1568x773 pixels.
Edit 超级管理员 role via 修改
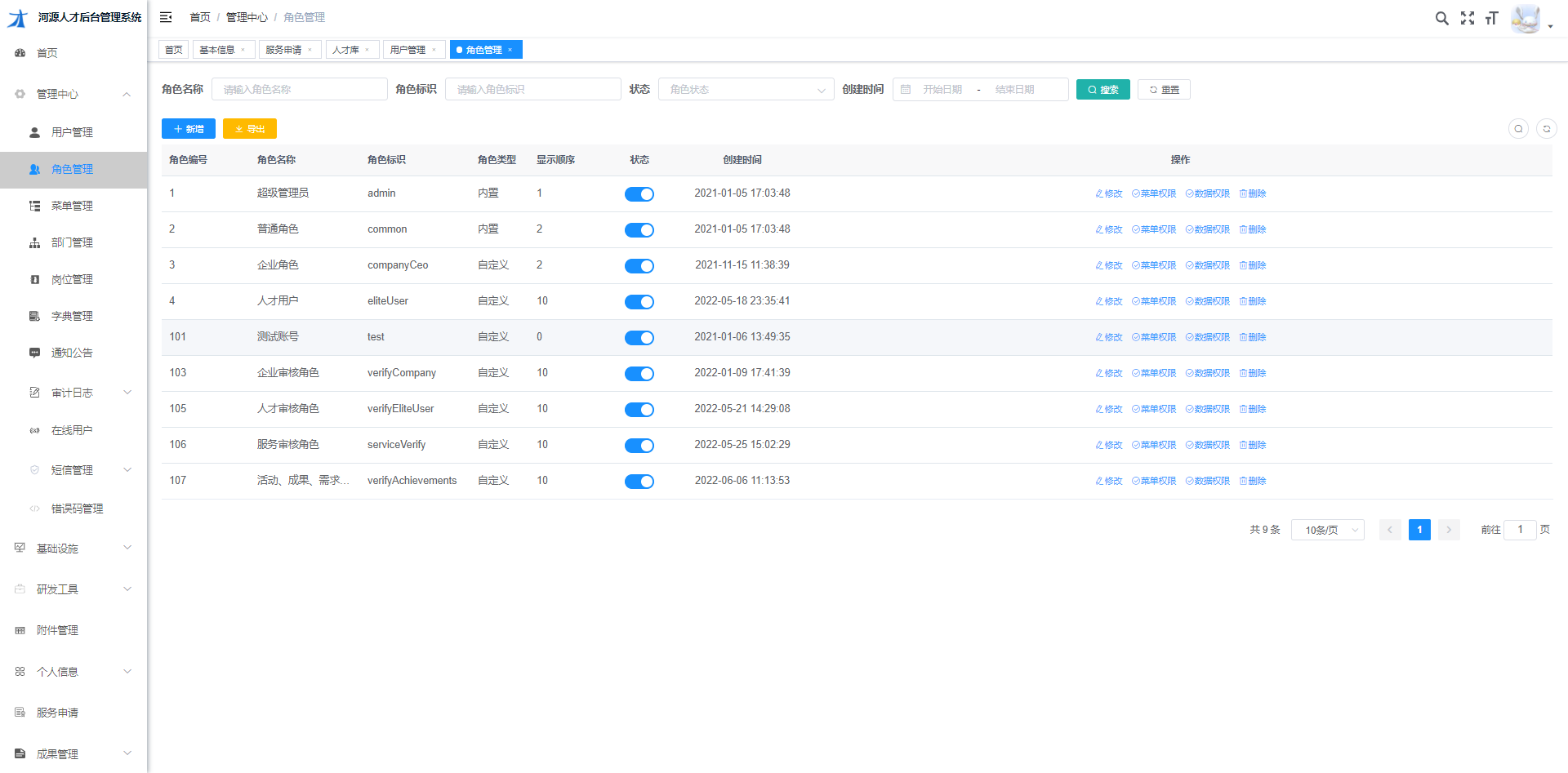click(1109, 193)
